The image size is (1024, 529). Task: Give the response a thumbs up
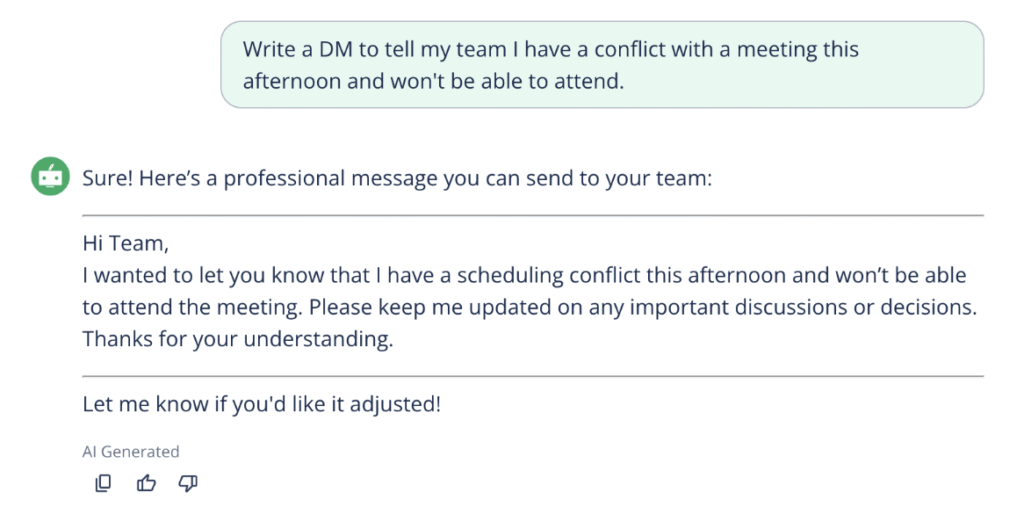pos(146,484)
